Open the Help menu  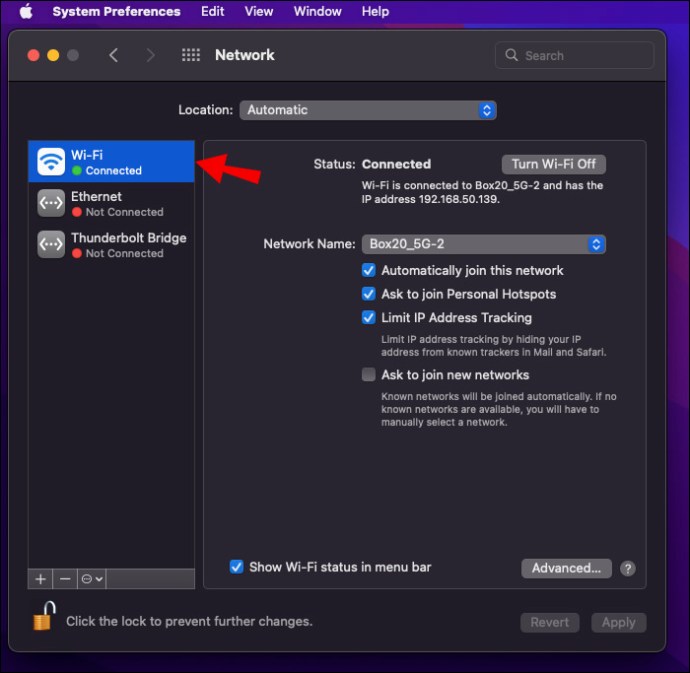tap(375, 11)
